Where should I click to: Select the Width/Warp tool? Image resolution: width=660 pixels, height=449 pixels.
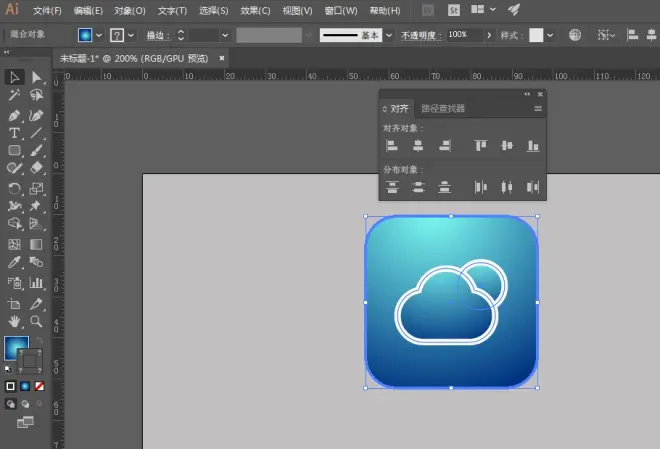point(14,206)
